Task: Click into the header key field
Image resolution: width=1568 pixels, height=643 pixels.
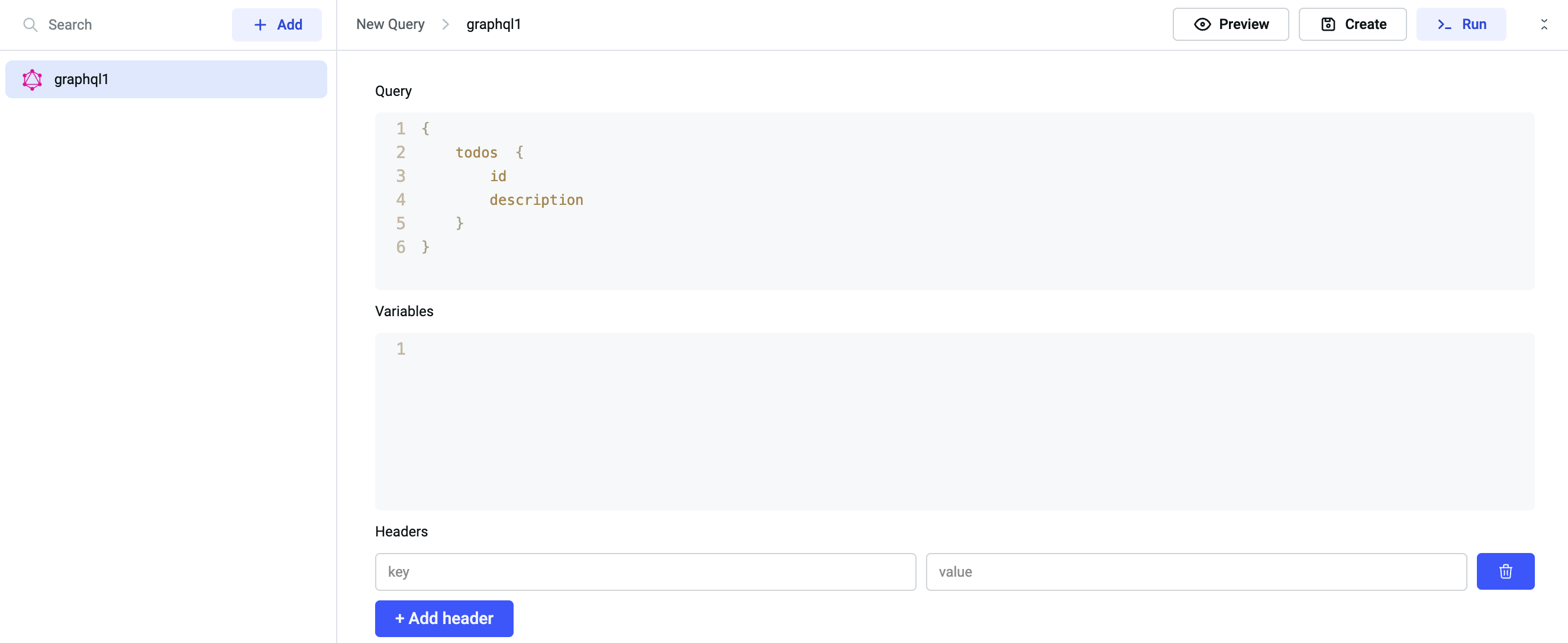Action: coord(644,571)
